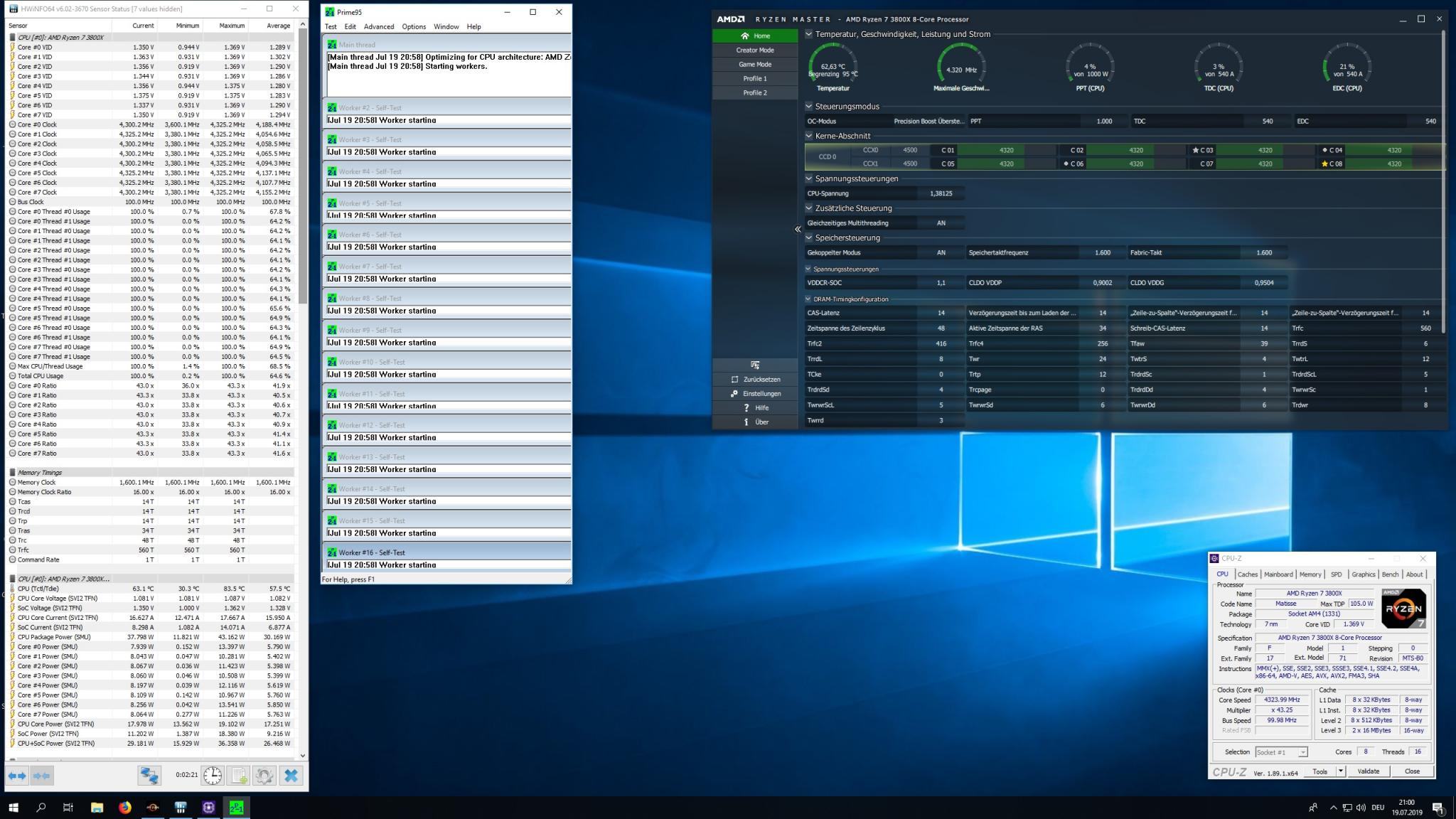Image resolution: width=1456 pixels, height=819 pixels.
Task: Select Game Mode in Ryzen Master
Action: (x=754, y=64)
